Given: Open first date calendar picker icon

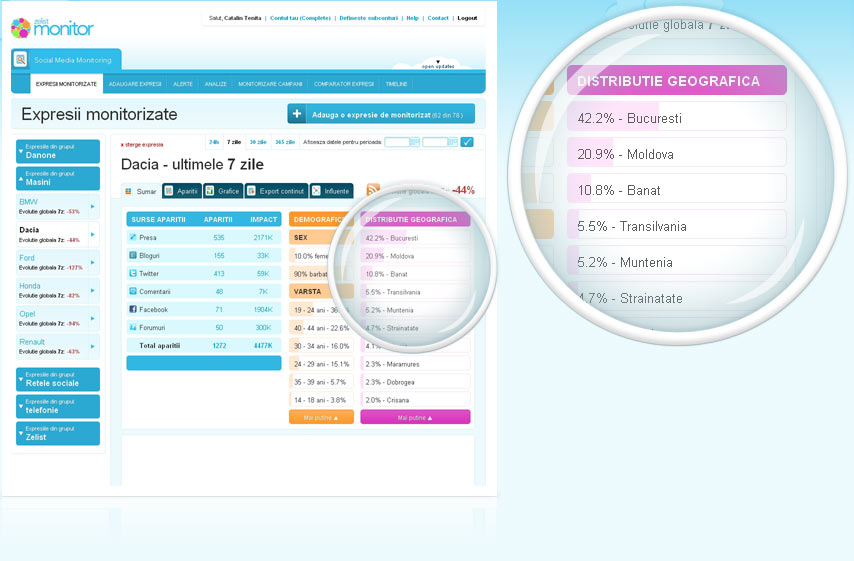Looking at the screenshot, I should point(415,142).
